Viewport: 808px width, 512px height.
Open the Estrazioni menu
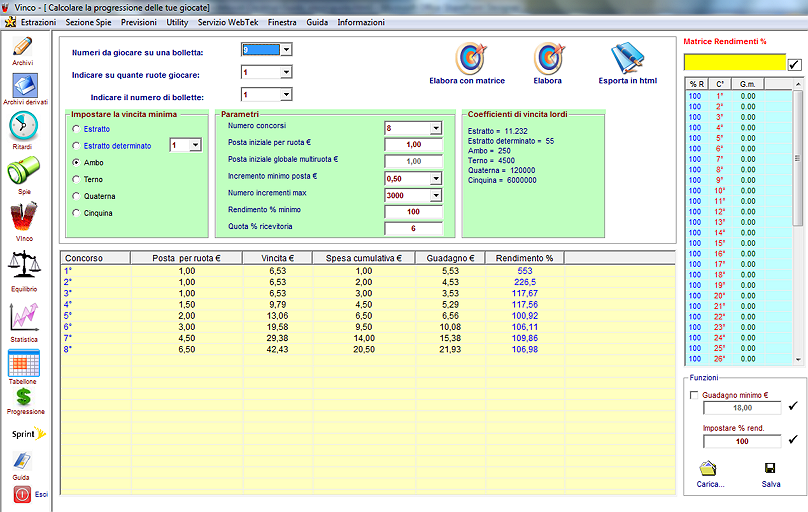(38, 22)
